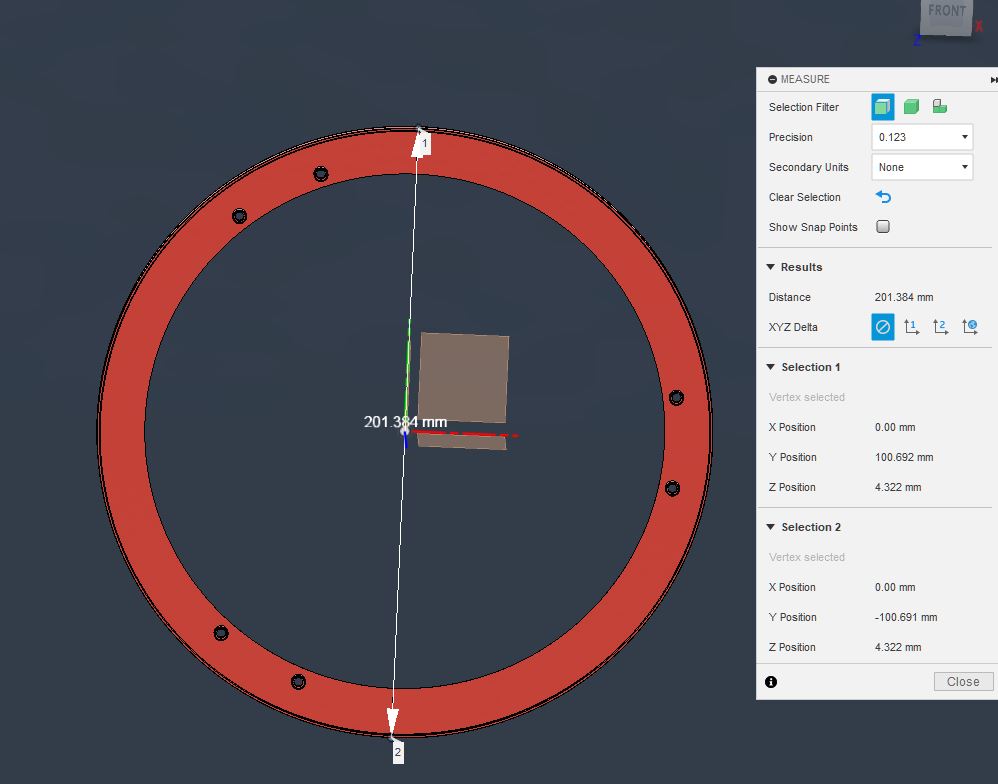
Task: Click the Clear Selection undo arrow
Action: [x=883, y=197]
